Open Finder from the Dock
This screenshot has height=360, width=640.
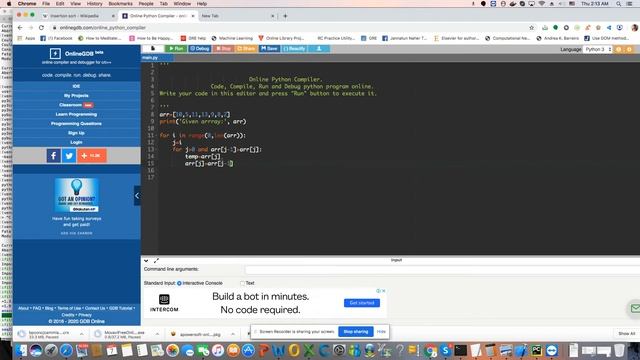pyautogui.click(x=21, y=350)
